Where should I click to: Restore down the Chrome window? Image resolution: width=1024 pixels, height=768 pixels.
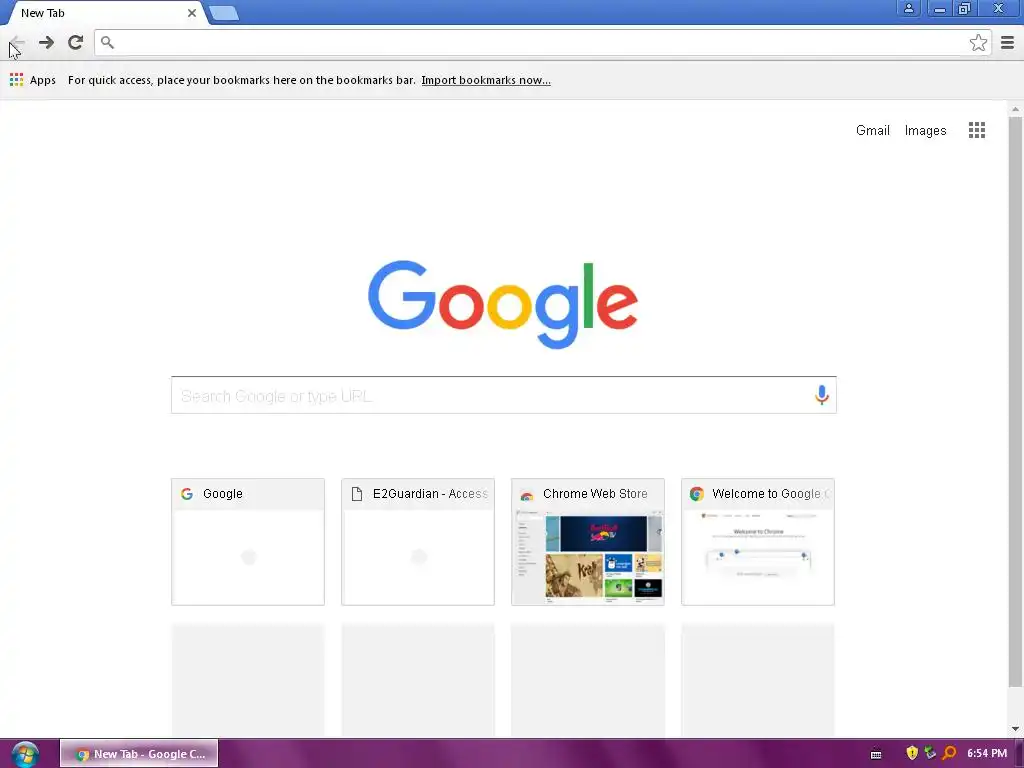965,8
